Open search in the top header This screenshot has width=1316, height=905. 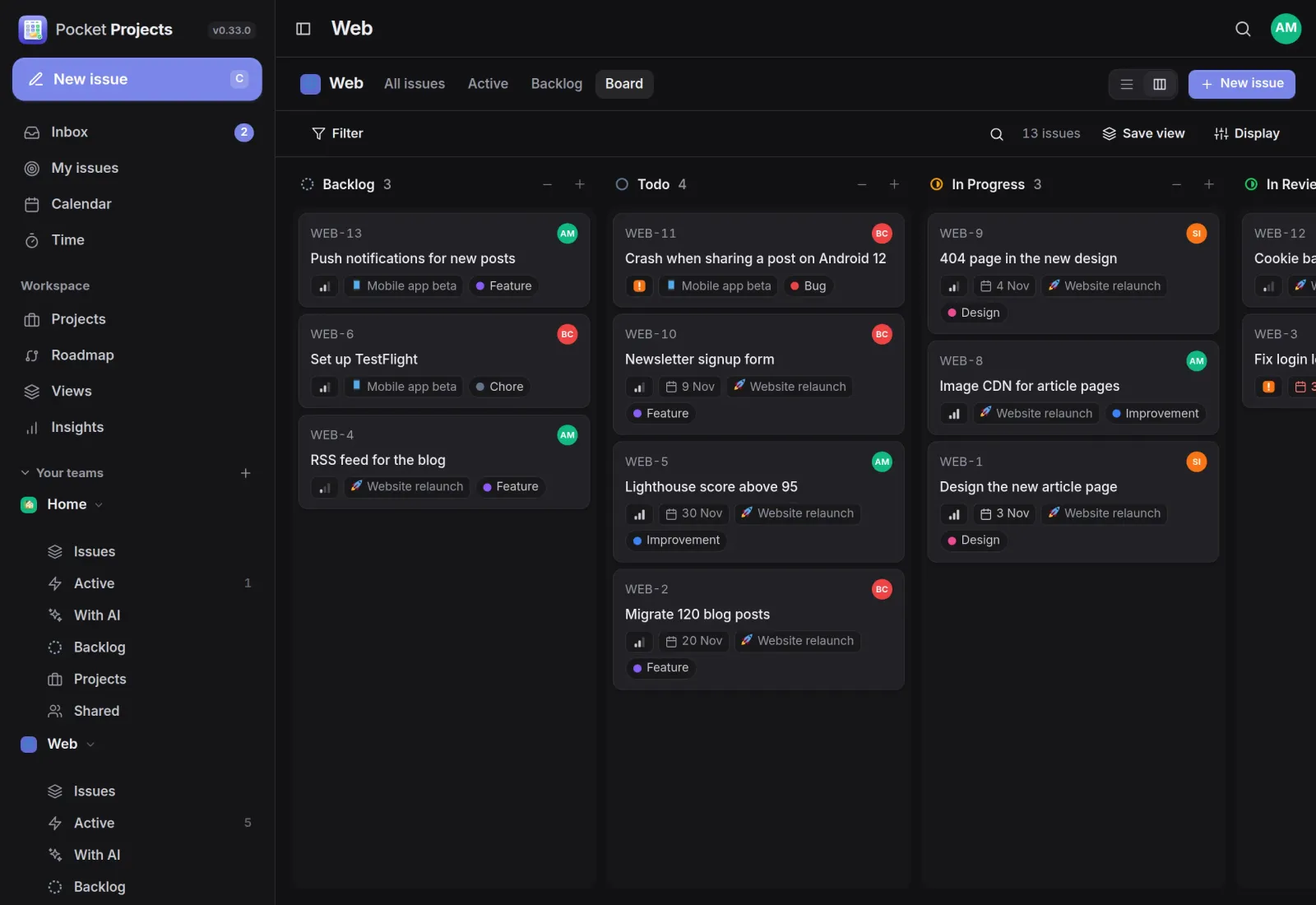coord(1243,29)
